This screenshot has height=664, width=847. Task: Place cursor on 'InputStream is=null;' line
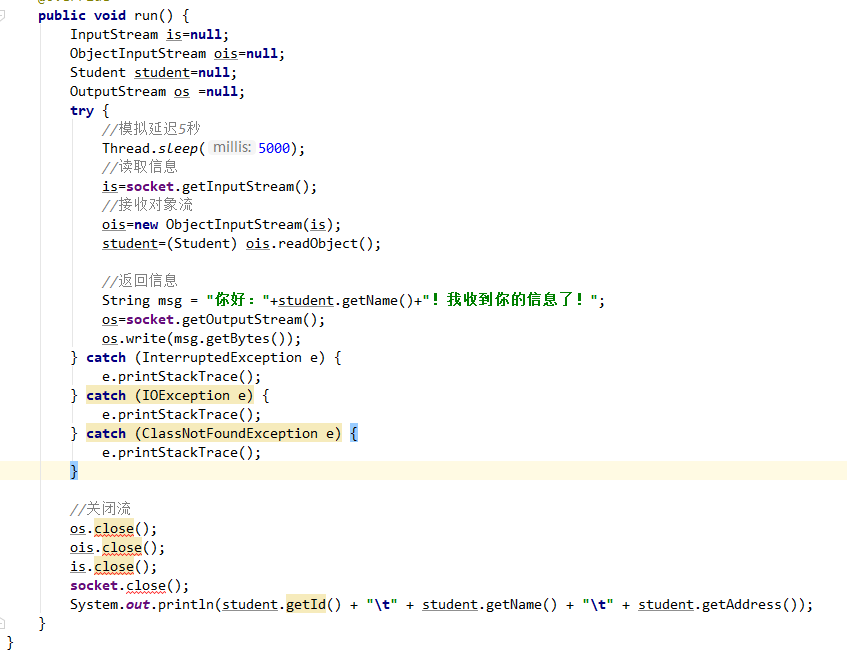point(149,35)
